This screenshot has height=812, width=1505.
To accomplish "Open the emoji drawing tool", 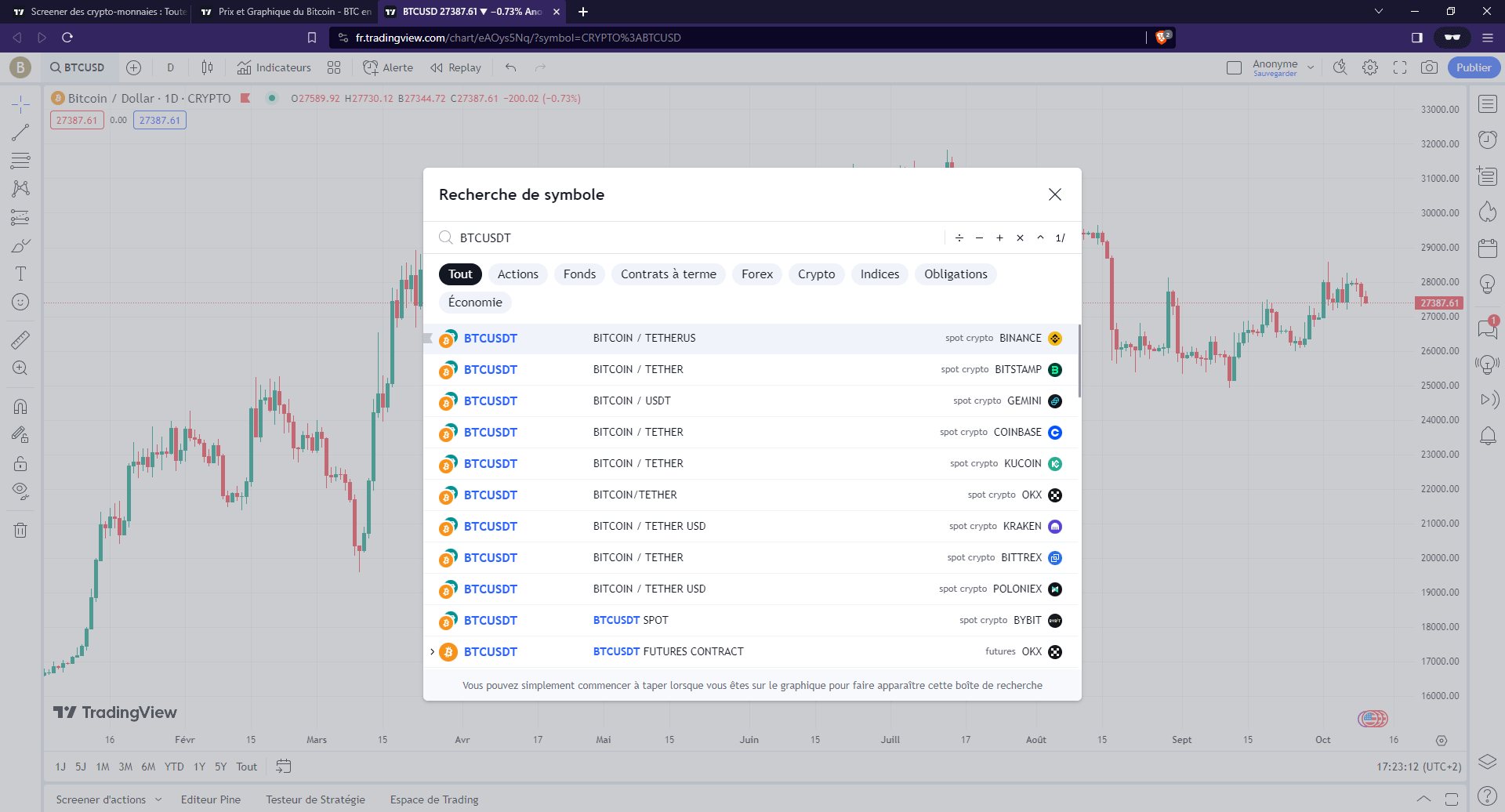I will [21, 301].
